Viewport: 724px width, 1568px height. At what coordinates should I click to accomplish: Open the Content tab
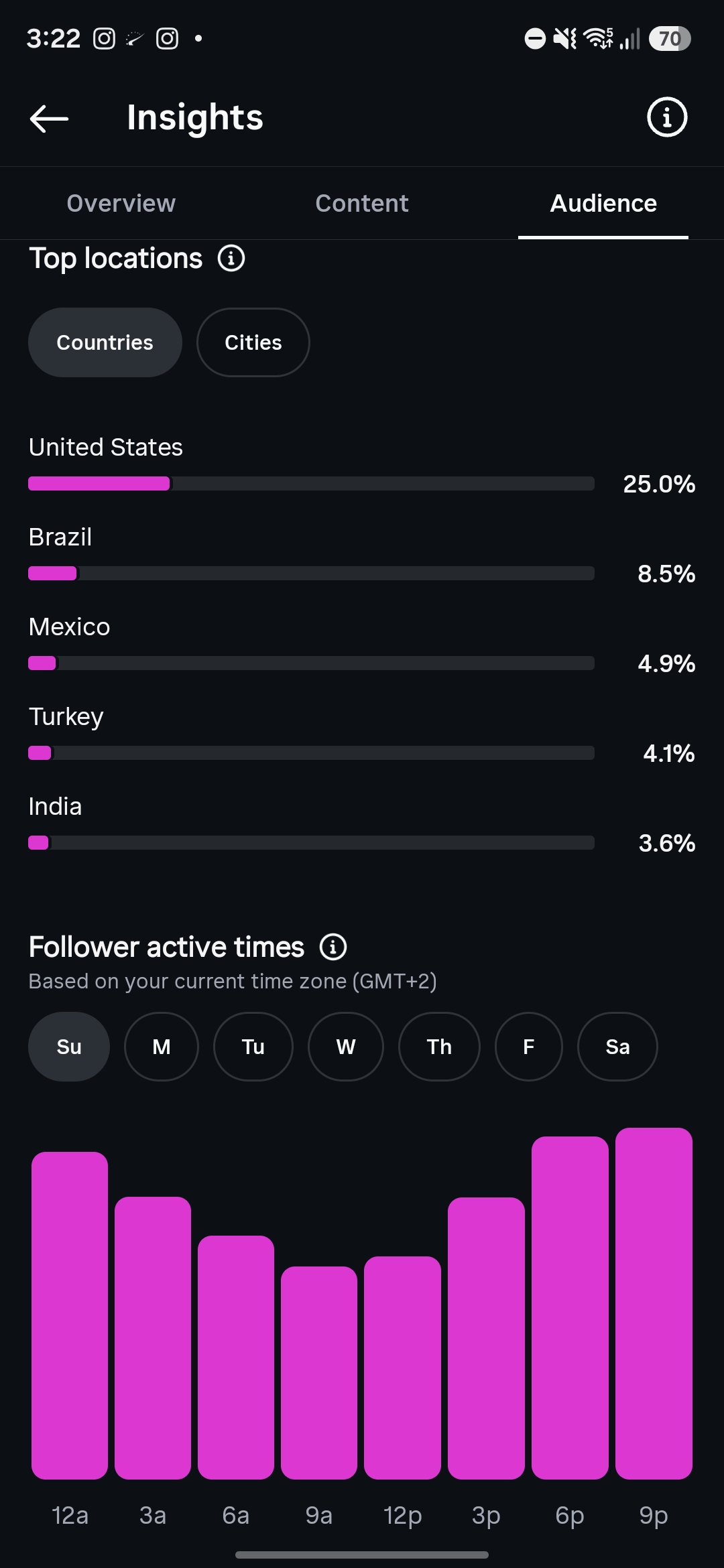[x=362, y=203]
